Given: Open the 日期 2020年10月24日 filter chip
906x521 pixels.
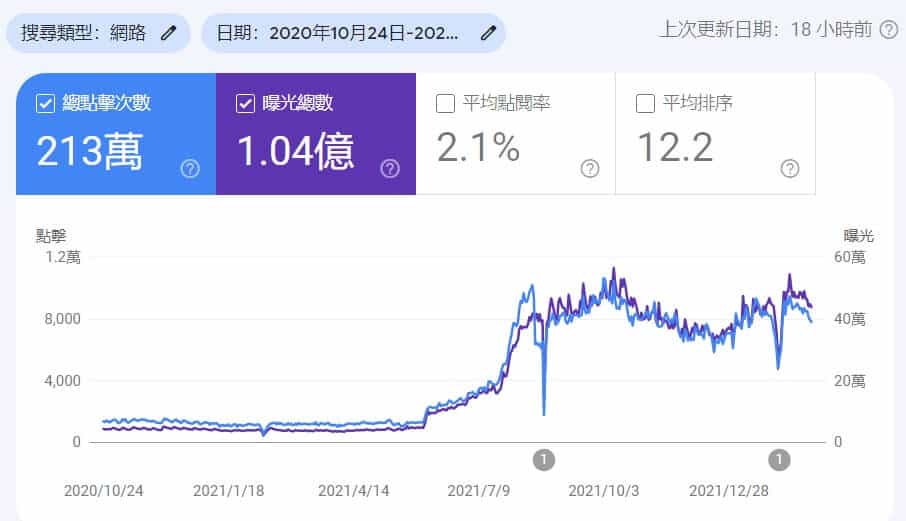Looking at the screenshot, I should click(x=354, y=33).
